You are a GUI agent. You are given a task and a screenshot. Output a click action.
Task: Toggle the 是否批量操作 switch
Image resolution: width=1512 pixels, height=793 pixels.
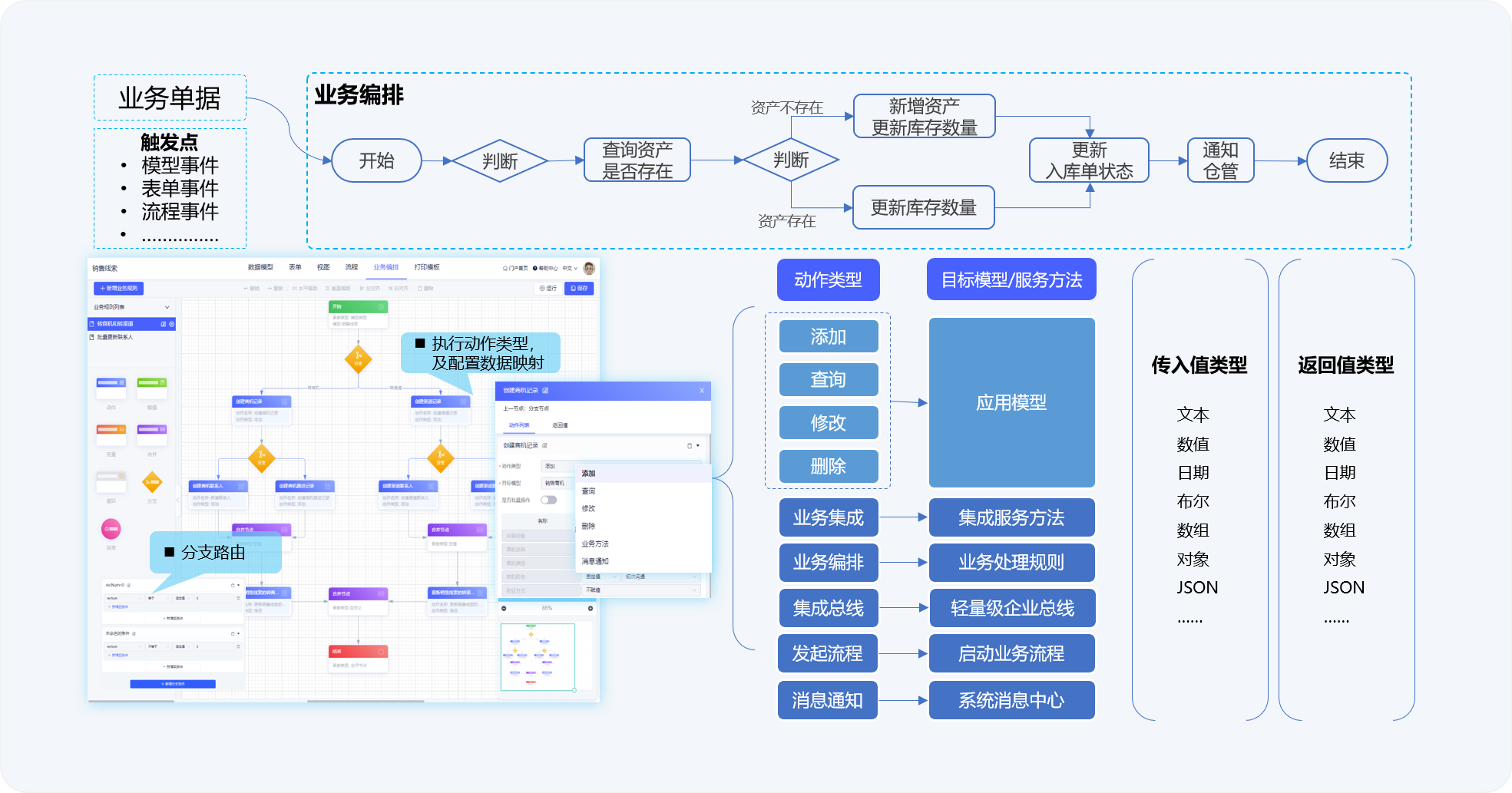click(x=548, y=500)
